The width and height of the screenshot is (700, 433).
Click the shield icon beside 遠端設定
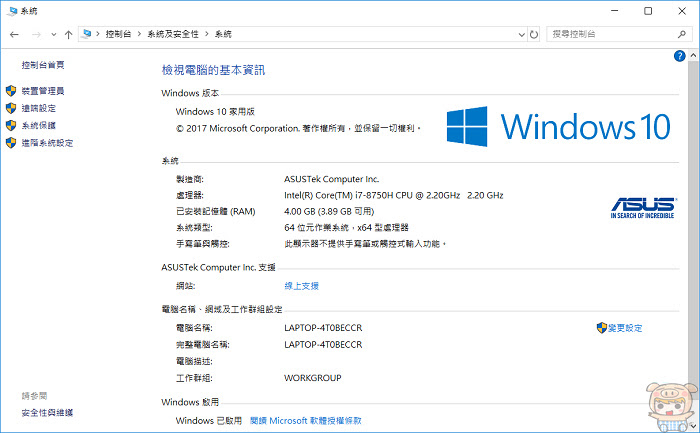tap(11, 108)
